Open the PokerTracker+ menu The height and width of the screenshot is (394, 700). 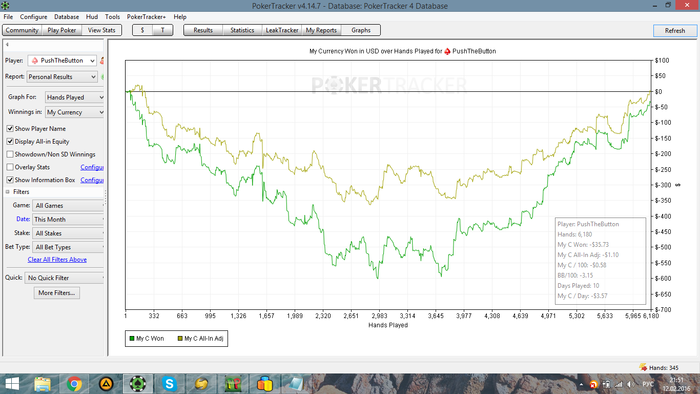pyautogui.click(x=146, y=17)
